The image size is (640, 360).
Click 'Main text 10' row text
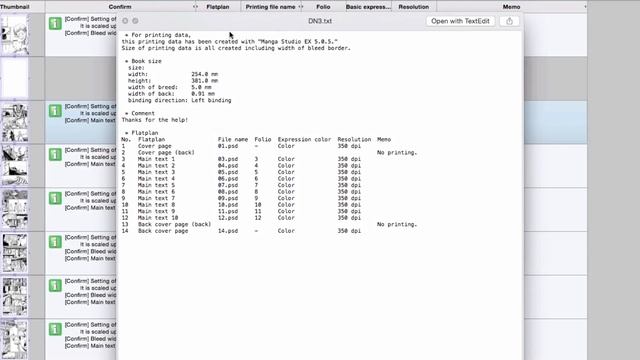point(158,218)
